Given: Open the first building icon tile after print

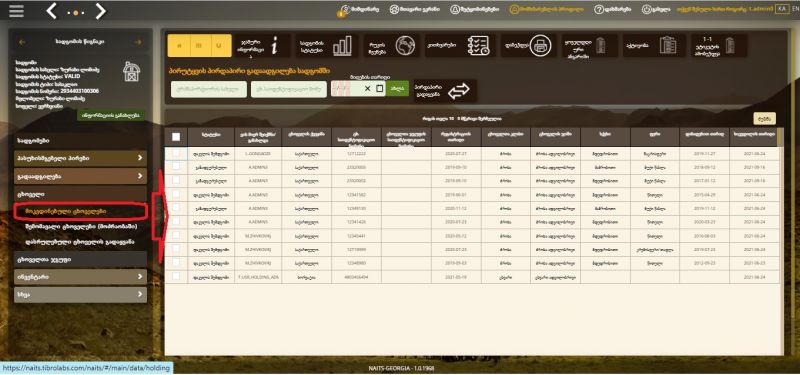Looking at the screenshot, I should click(x=589, y=45).
